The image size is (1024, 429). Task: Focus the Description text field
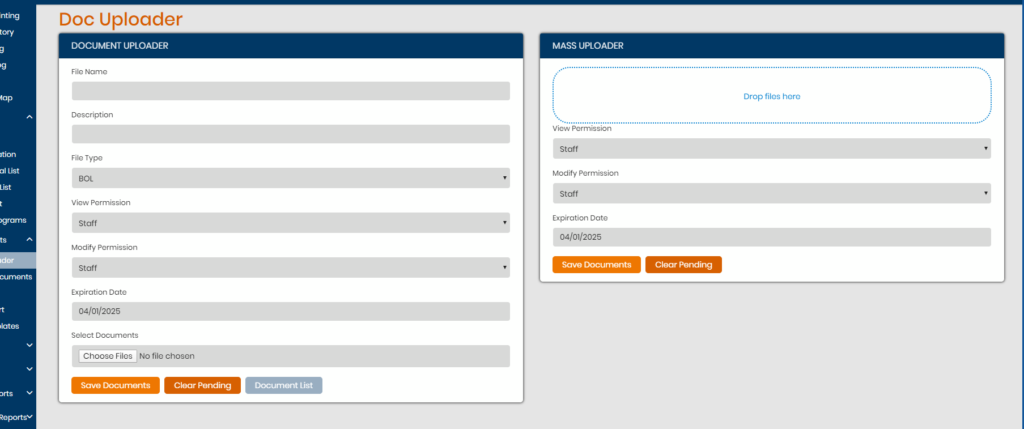[291, 134]
